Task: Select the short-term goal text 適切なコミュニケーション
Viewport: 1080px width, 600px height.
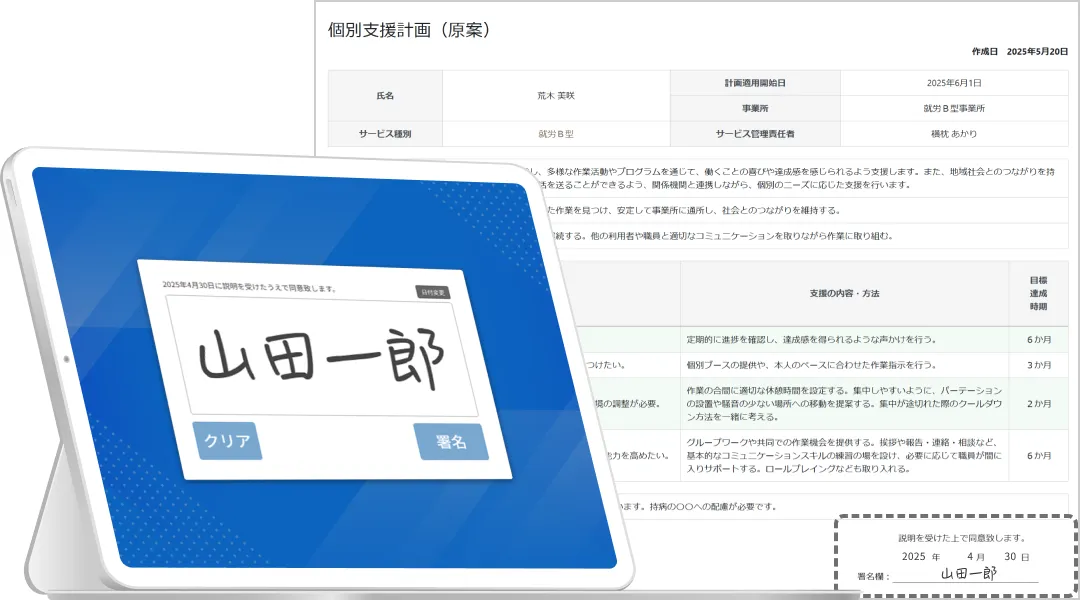Action: coord(723,236)
